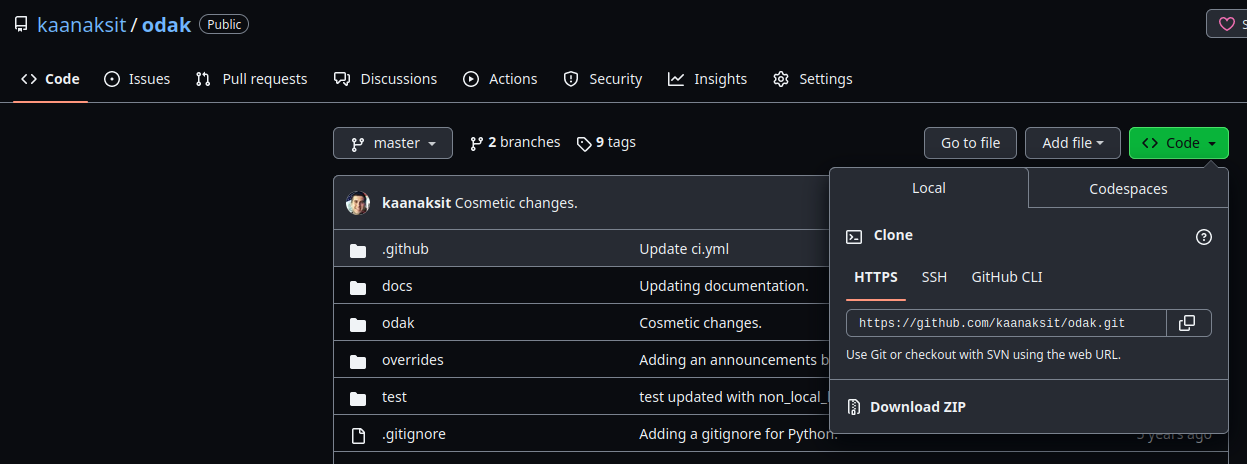
Task: Open the kaanaksit owner profile link
Action: (82, 25)
